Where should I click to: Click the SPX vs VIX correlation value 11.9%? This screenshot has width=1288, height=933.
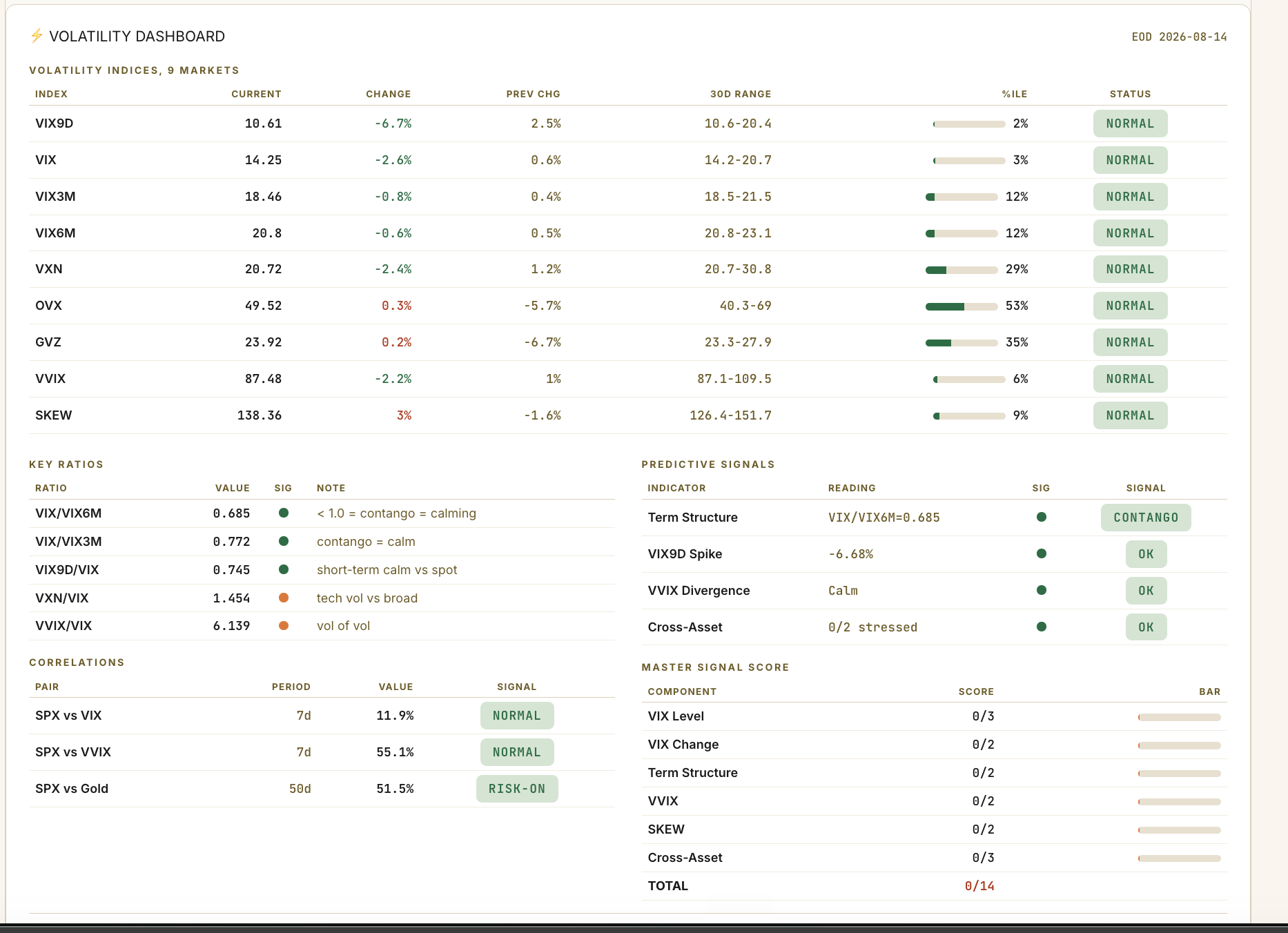[x=395, y=716]
